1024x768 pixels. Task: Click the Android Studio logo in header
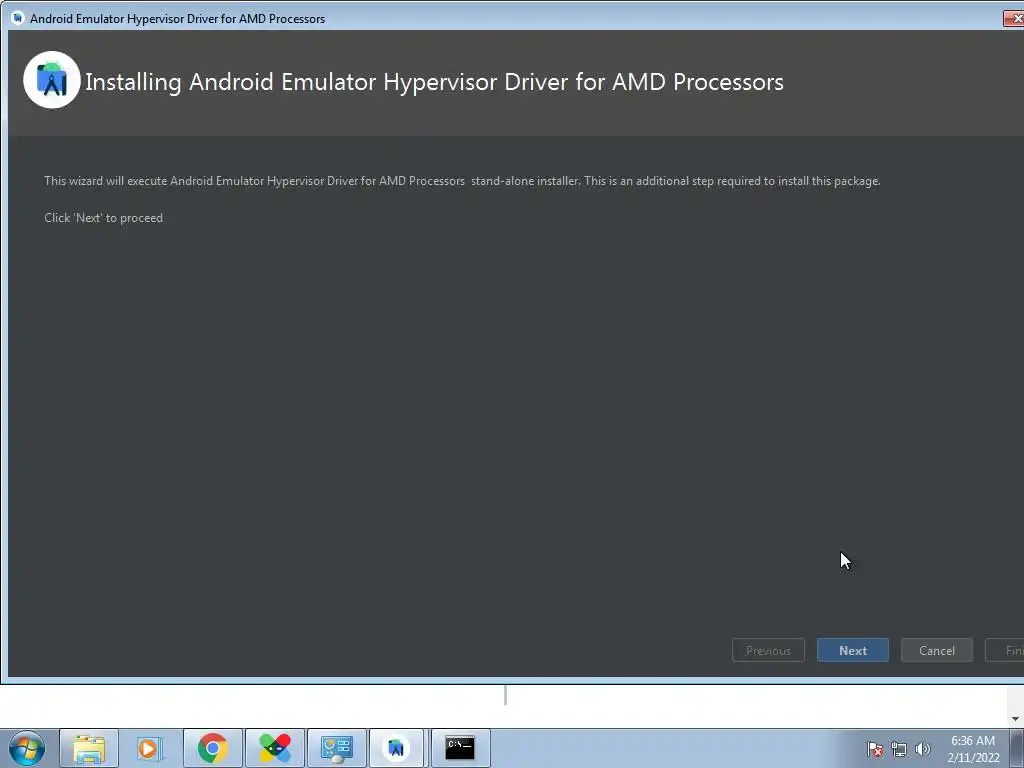click(52, 80)
